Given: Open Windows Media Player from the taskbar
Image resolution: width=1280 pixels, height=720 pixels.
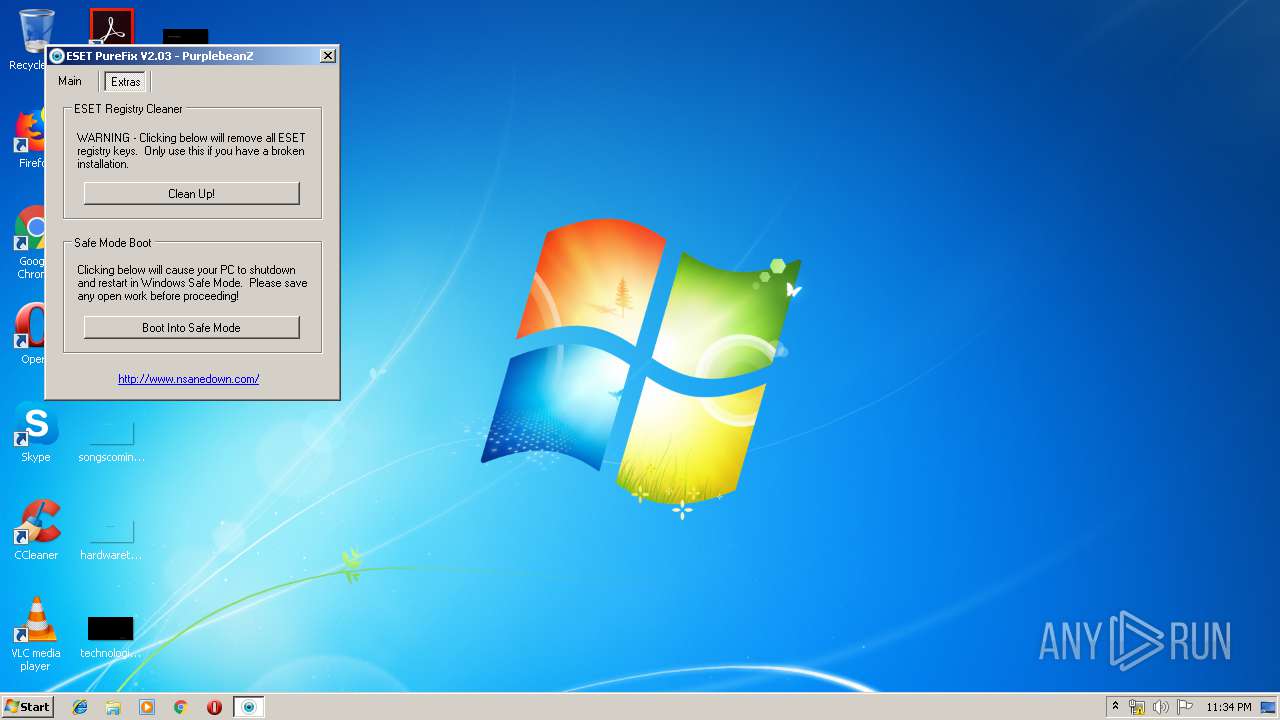Looking at the screenshot, I should click(147, 707).
